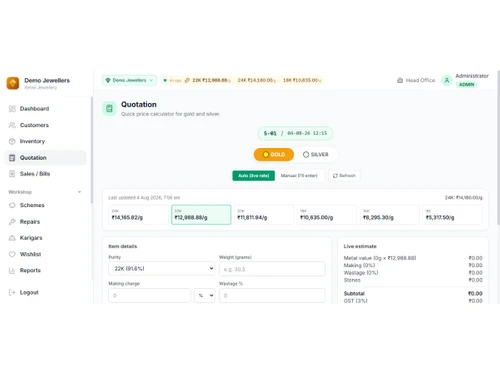Click the S-01 / 04-08-26 quote number badge
Viewport: 500px width, 375px height.
click(295, 133)
